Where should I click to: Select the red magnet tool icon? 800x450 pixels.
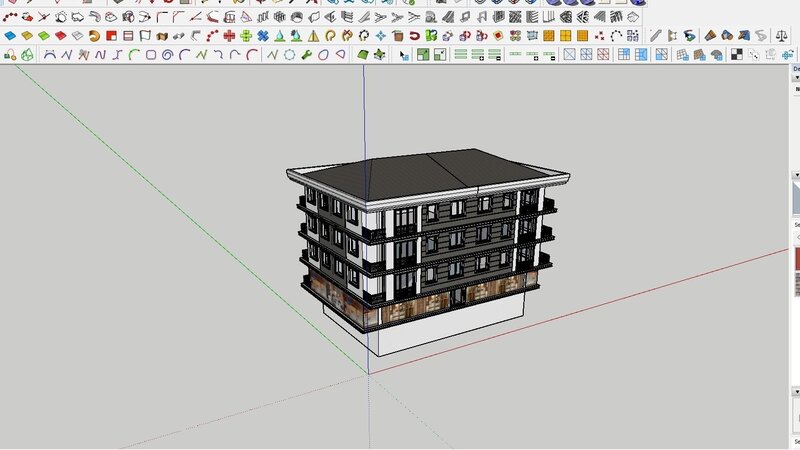pos(415,35)
